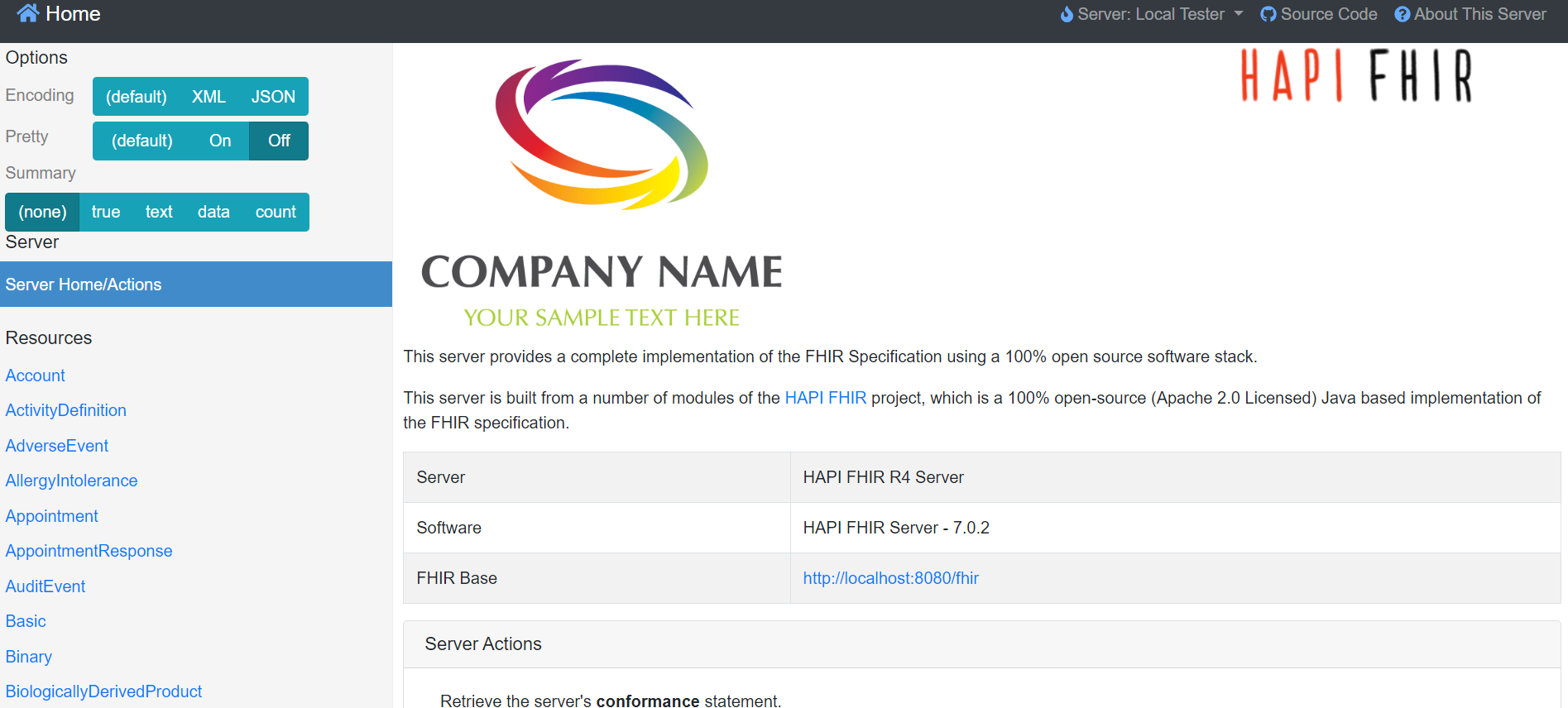Viewport: 1568px width, 708px height.
Task: Click the Resources section heading
Action: [49, 338]
